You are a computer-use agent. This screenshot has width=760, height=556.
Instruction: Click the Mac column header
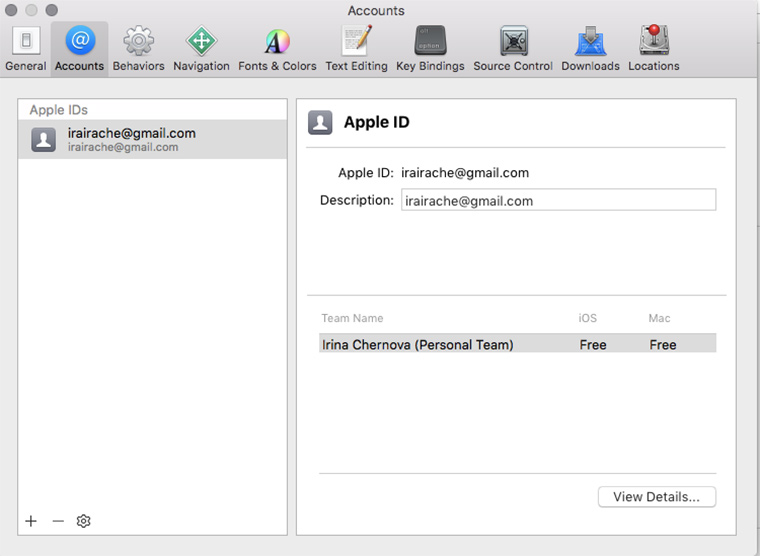click(x=659, y=318)
